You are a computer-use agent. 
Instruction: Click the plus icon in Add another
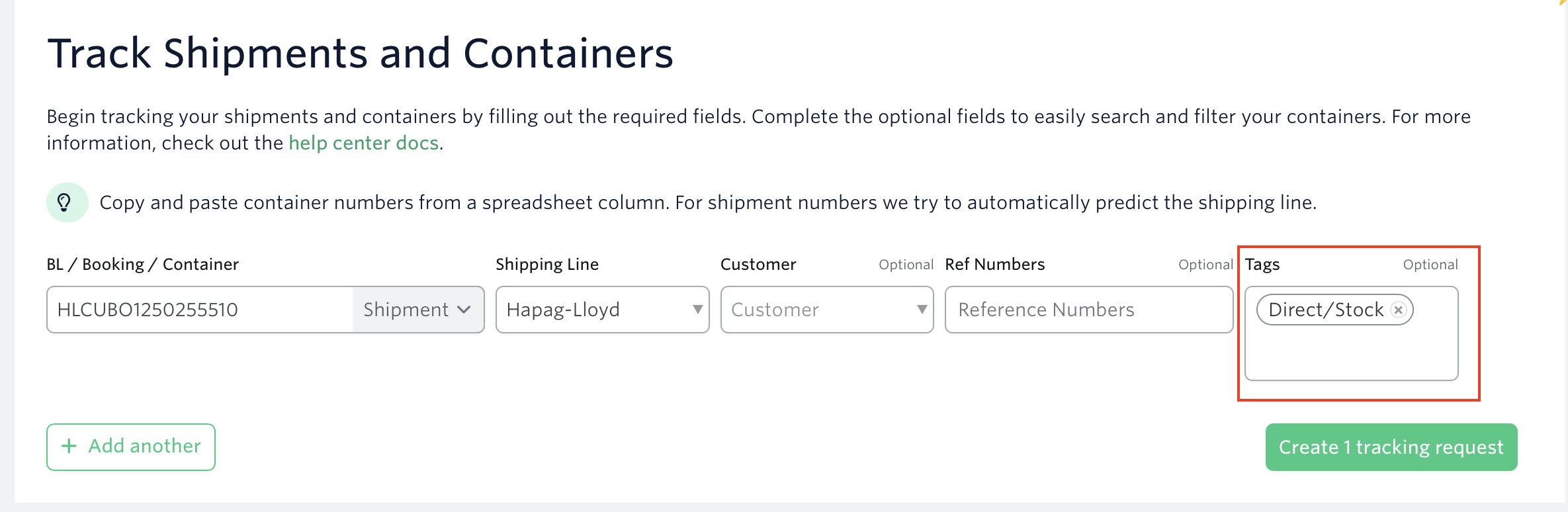(x=69, y=447)
